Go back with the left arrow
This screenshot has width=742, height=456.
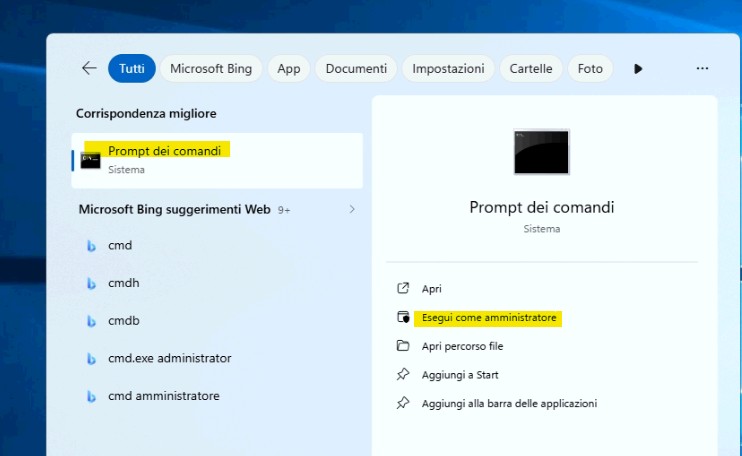click(x=89, y=69)
